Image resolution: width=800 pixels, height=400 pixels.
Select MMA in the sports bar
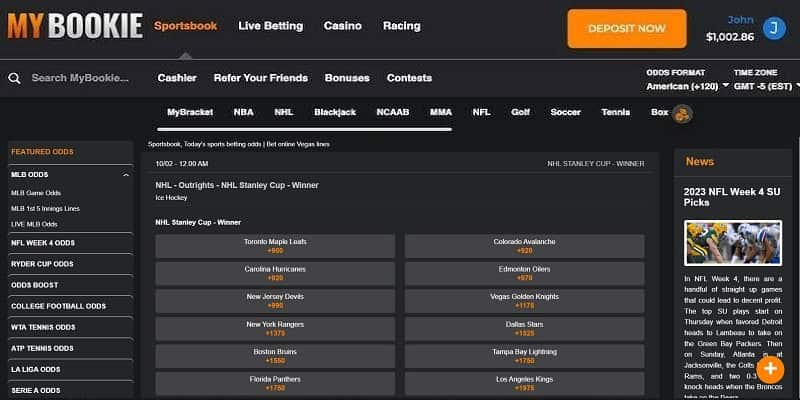click(441, 112)
